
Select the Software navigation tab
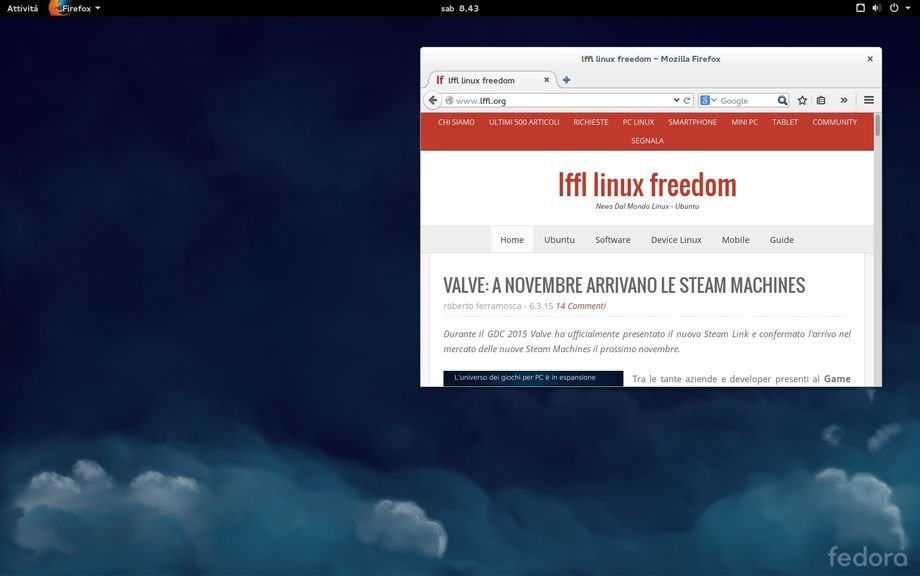click(613, 239)
